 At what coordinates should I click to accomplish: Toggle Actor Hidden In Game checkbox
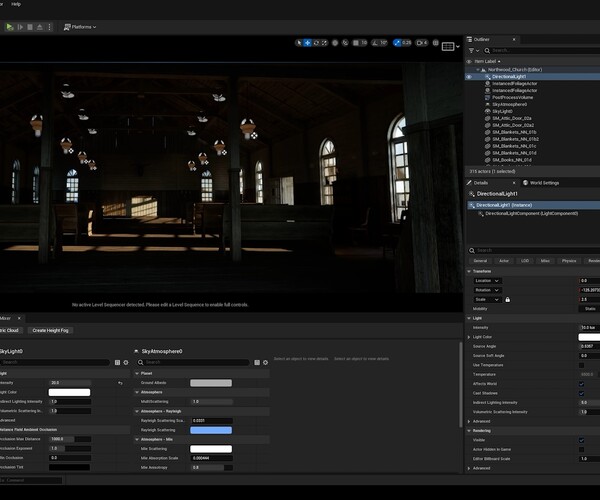[x=582, y=450]
